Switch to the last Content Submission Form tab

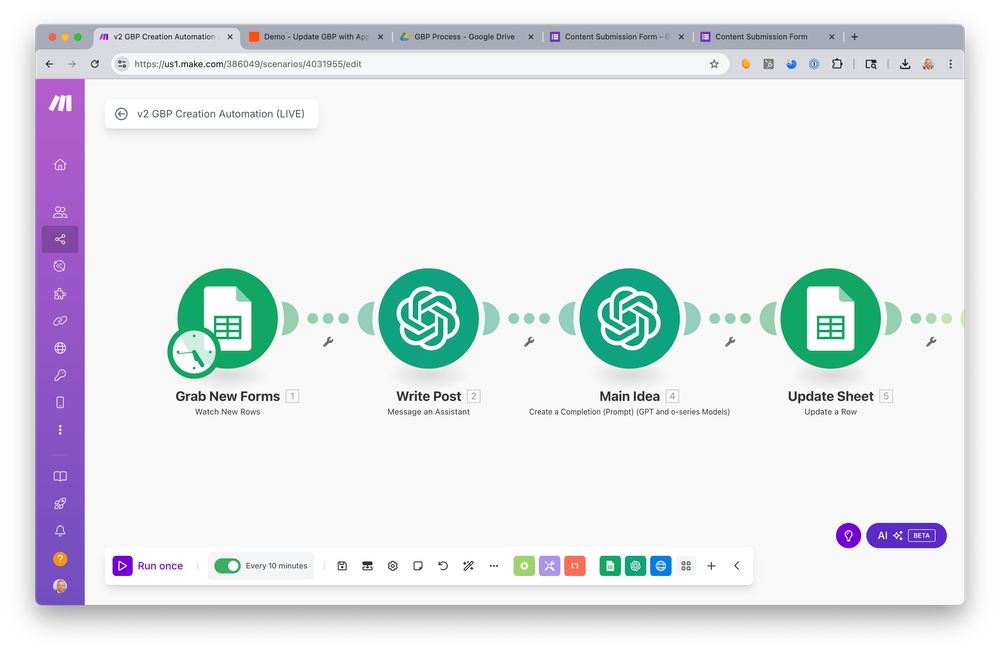768,37
